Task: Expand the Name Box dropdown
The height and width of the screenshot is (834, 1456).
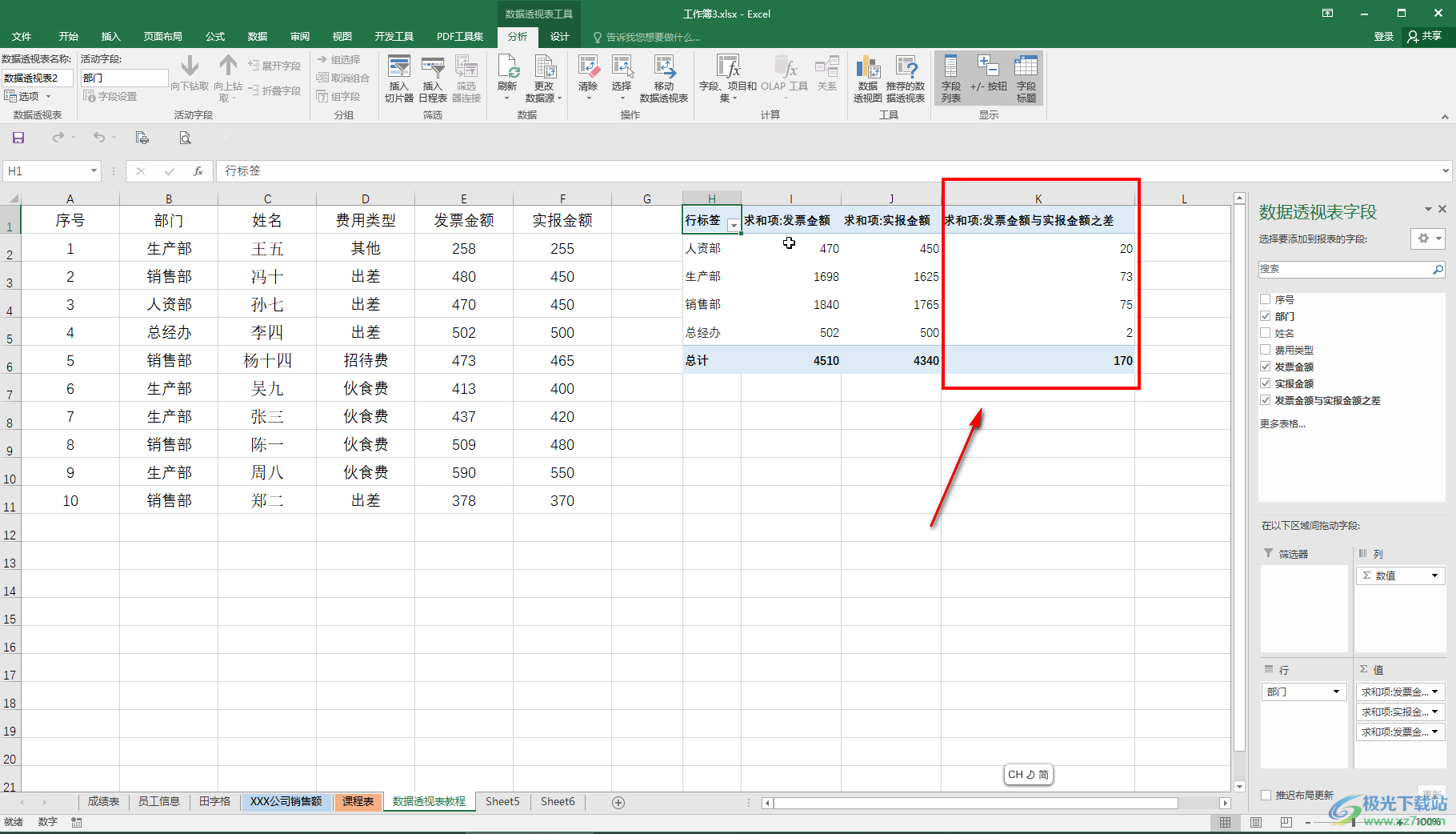Action: coord(94,170)
